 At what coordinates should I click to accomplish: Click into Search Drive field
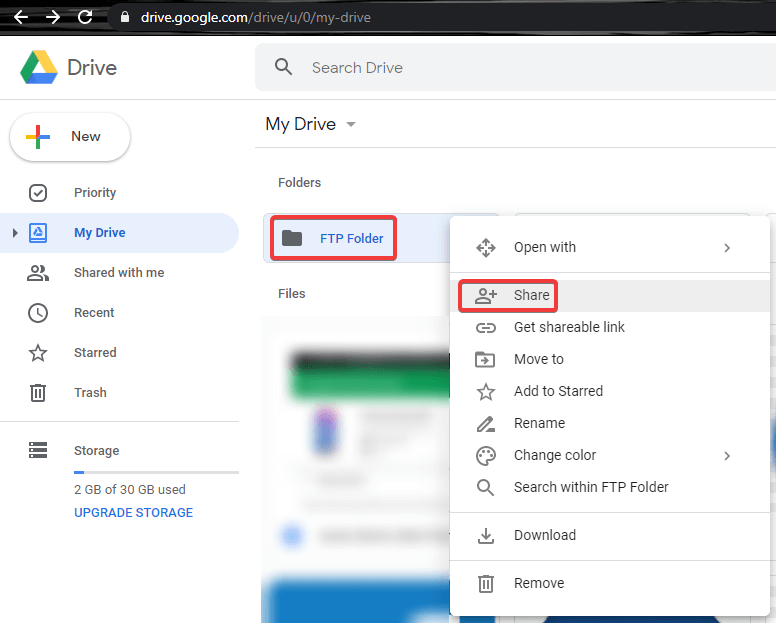[515, 67]
